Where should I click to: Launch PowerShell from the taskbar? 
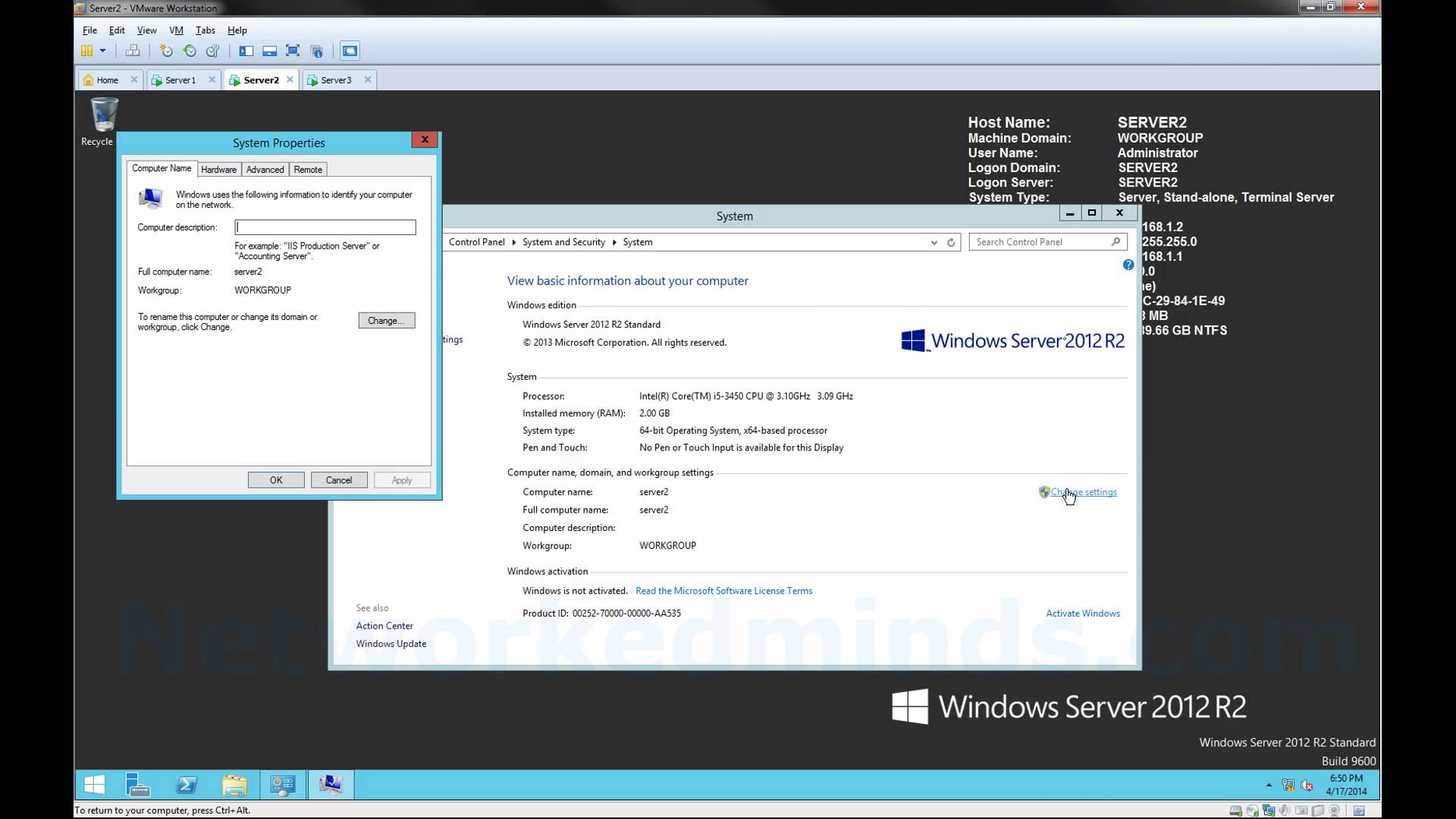coord(186,785)
